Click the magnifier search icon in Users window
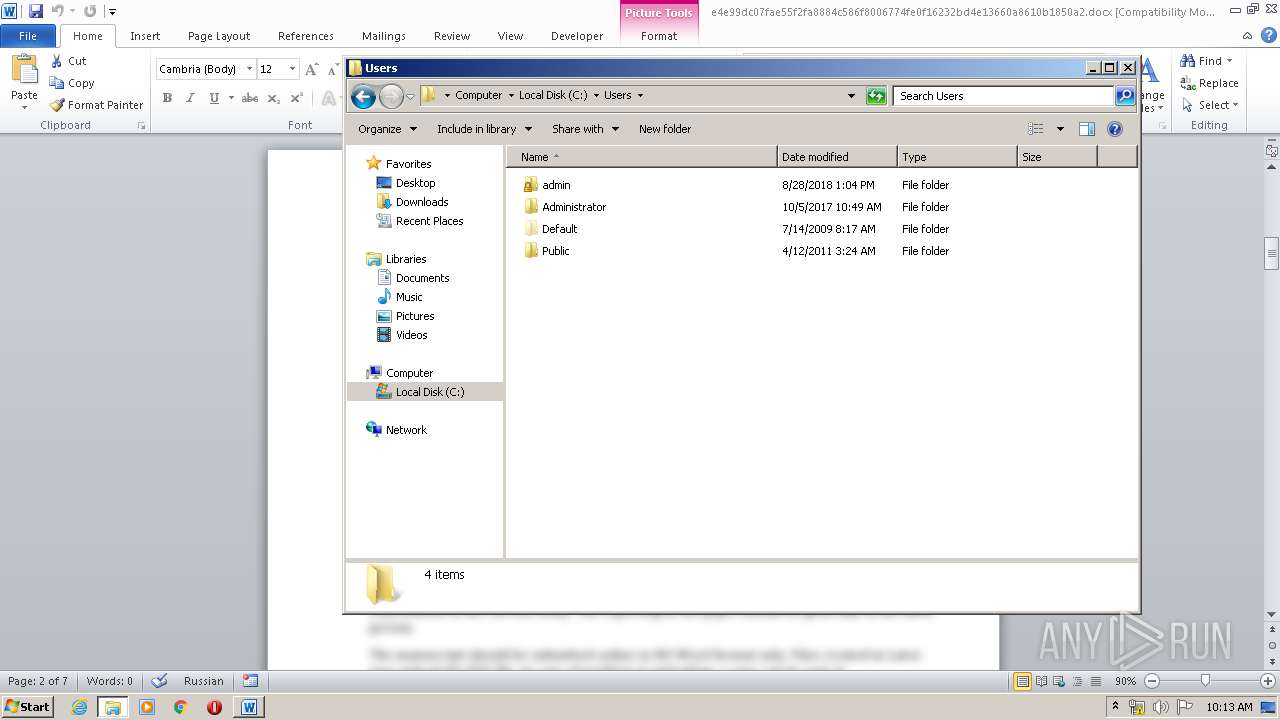The width and height of the screenshot is (1280, 720). (x=1125, y=96)
